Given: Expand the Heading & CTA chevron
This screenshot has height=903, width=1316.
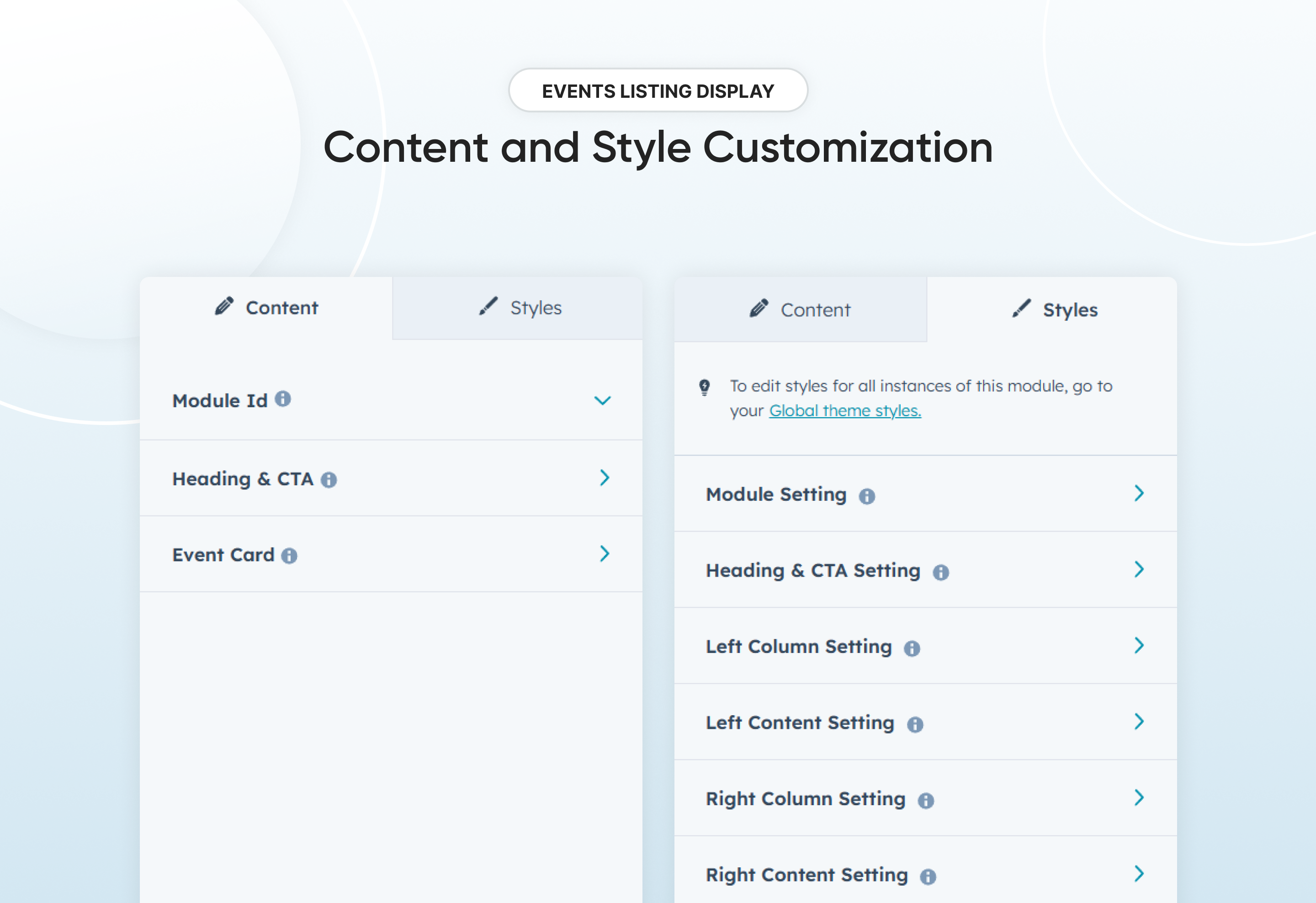Looking at the screenshot, I should [x=605, y=477].
